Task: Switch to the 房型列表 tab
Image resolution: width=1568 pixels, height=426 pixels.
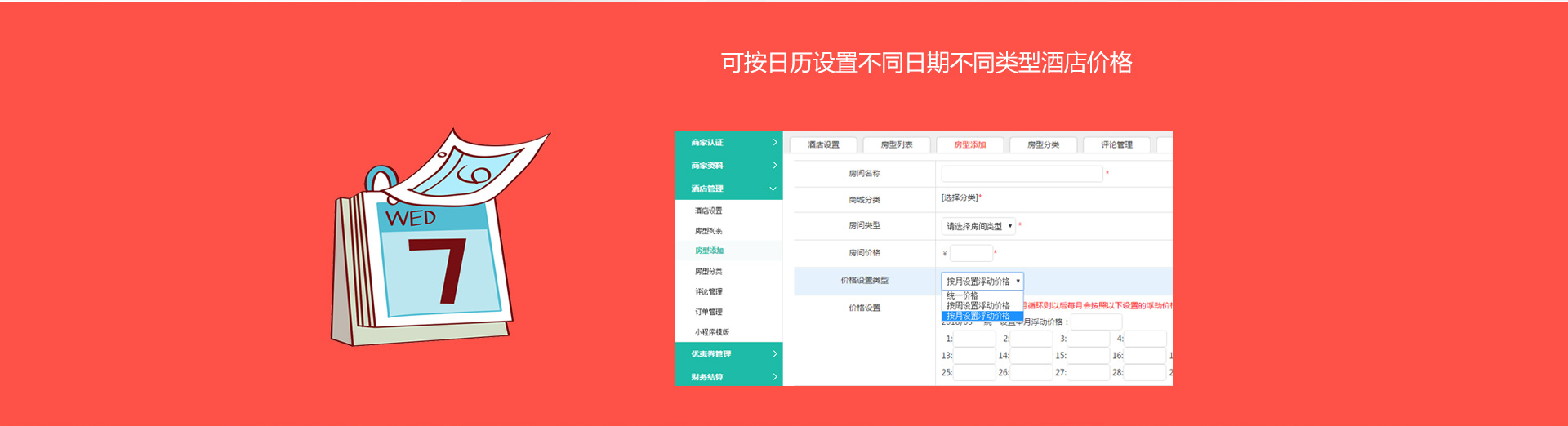Action: 897,145
